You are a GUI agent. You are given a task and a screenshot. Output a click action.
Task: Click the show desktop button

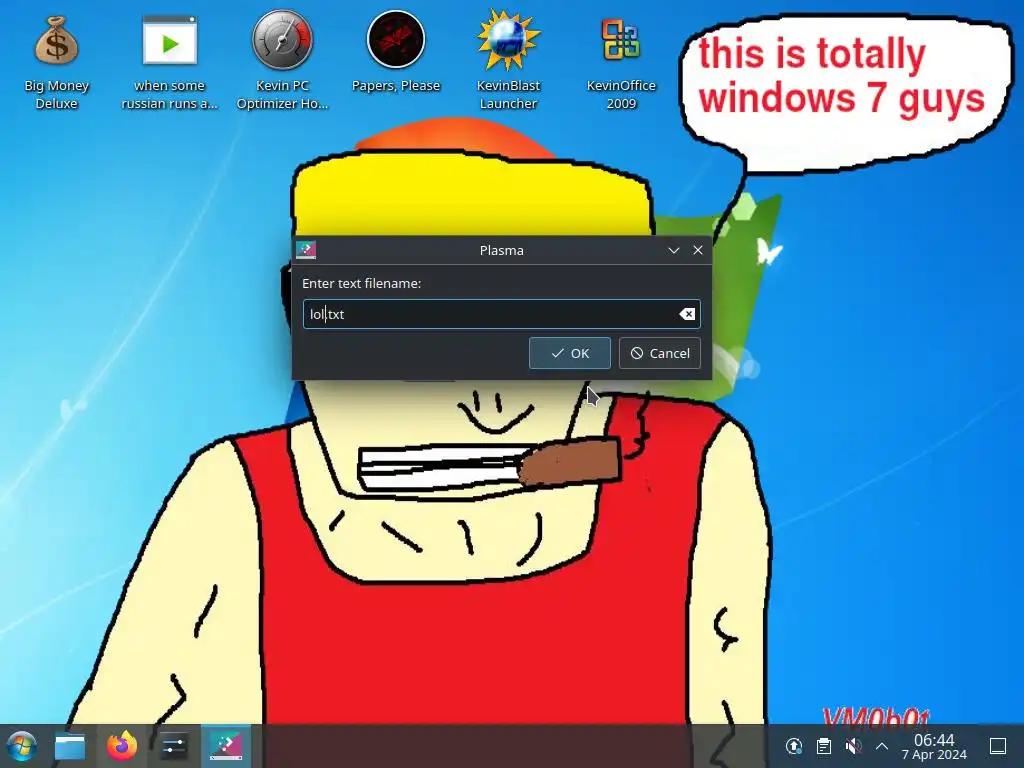998,746
